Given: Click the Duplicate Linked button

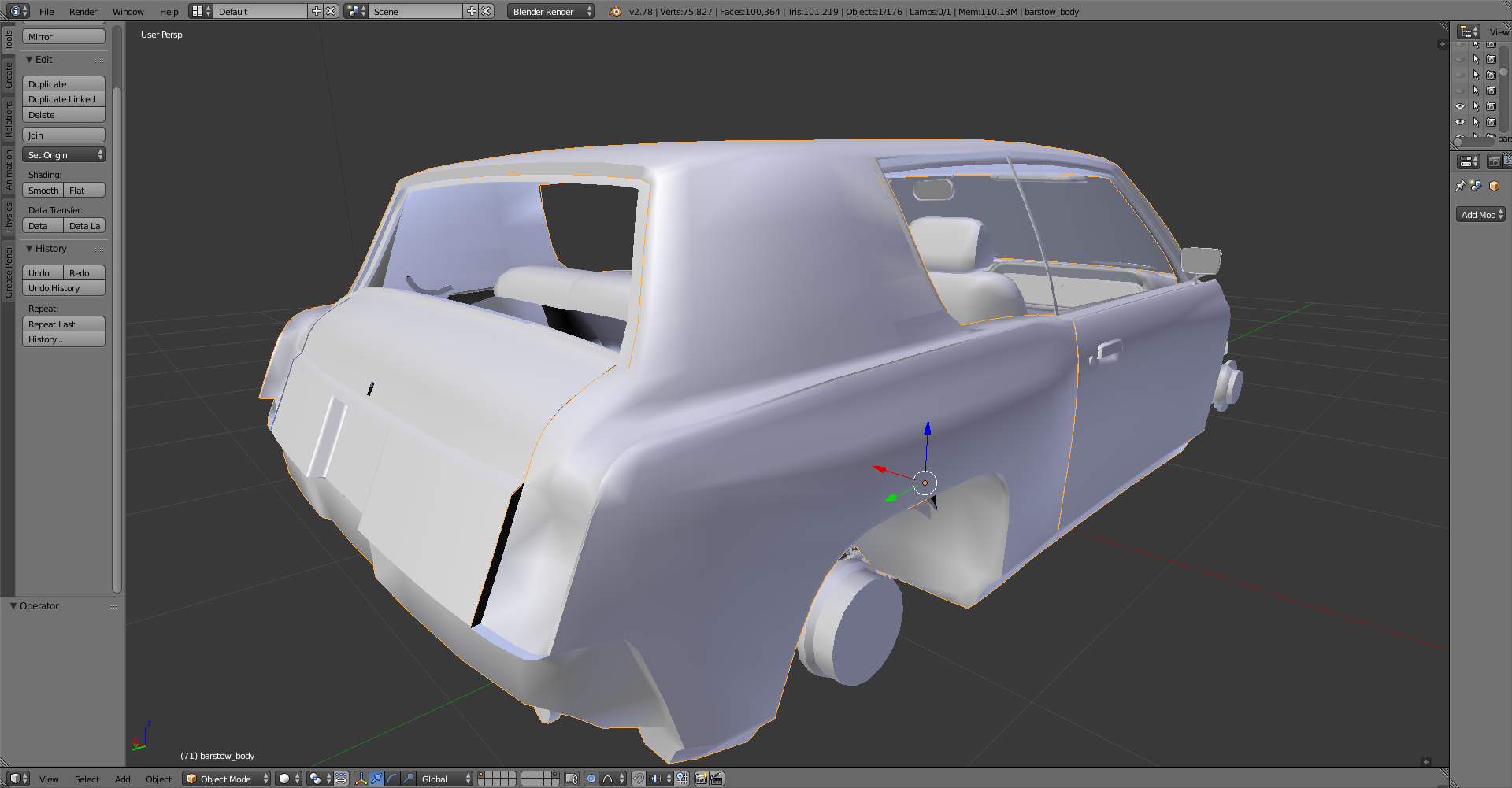Looking at the screenshot, I should (x=63, y=99).
